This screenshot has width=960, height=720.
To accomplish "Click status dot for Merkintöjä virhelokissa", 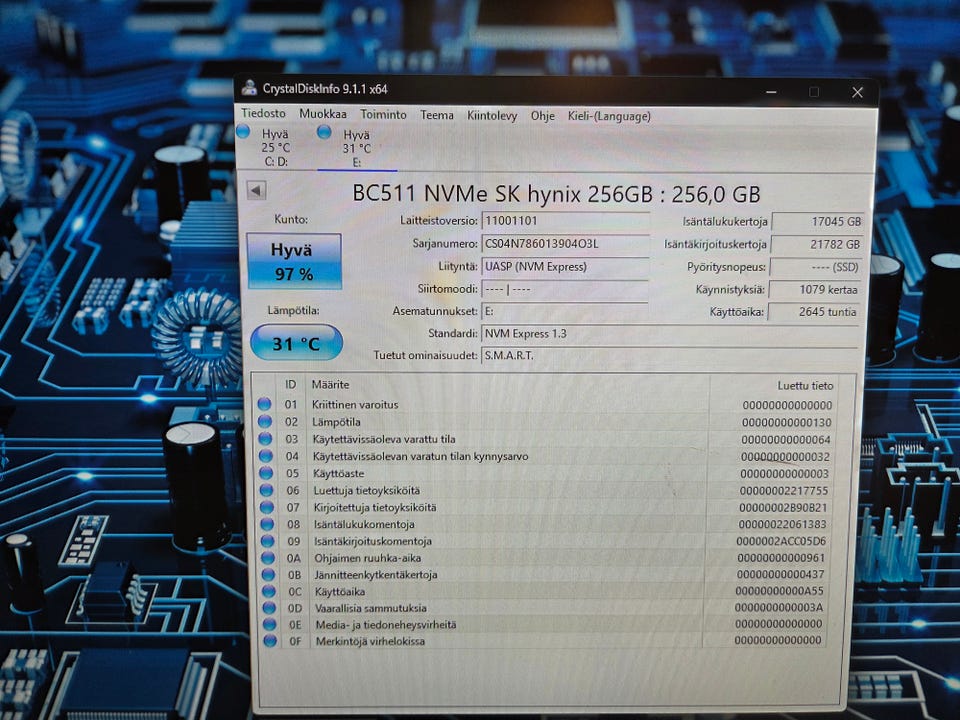I will point(270,641).
